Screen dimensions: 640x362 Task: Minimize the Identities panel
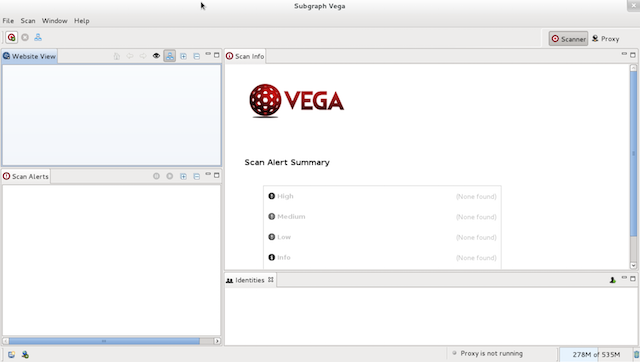(624, 278)
